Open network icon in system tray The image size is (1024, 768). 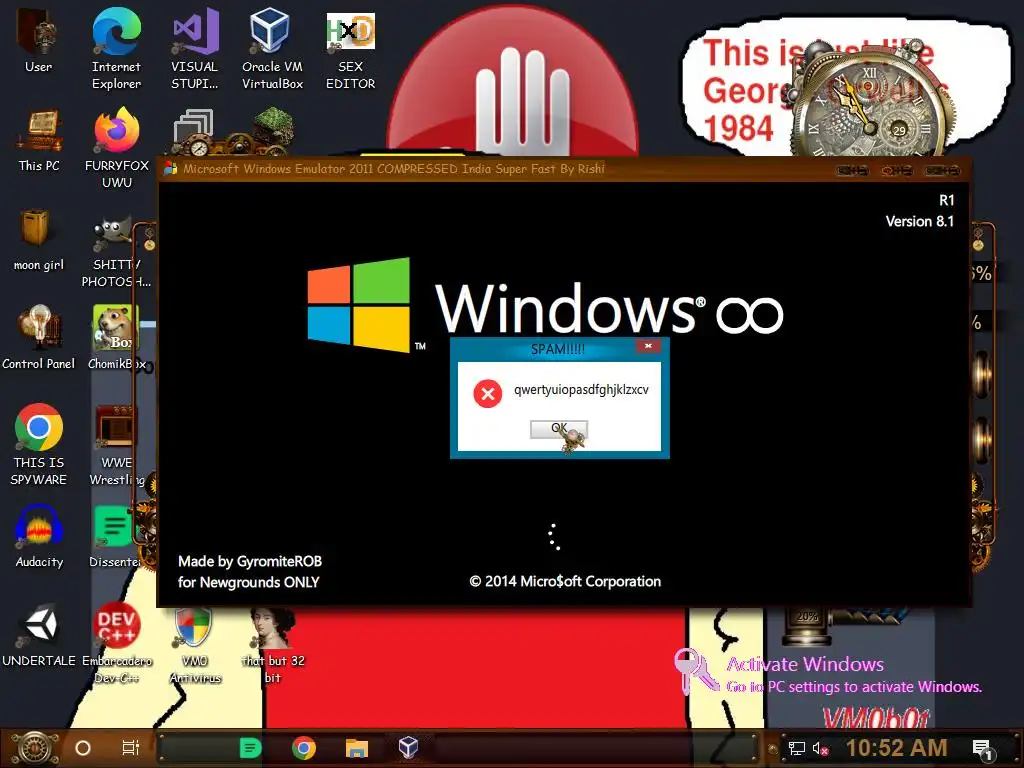point(796,748)
